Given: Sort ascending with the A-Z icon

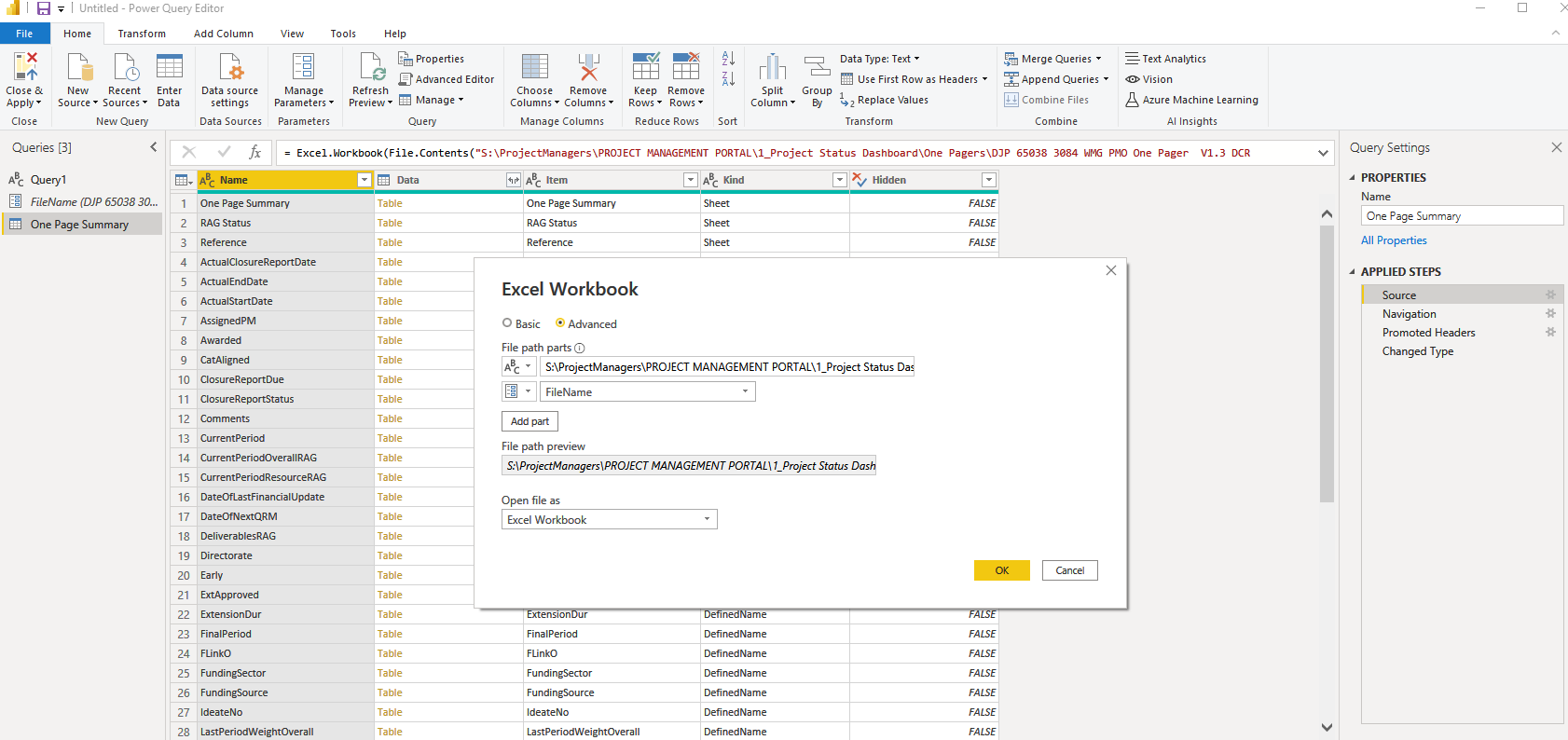Looking at the screenshot, I should coord(728,58).
